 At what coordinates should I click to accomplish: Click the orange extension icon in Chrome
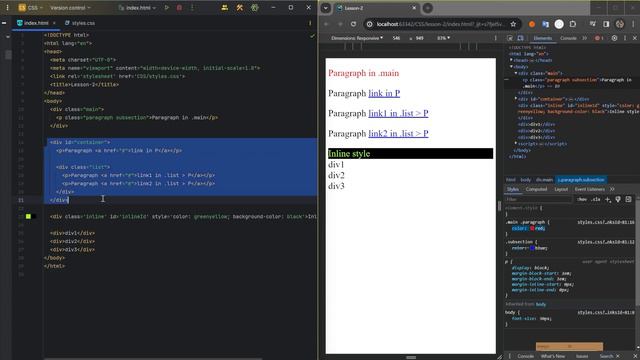coord(532,24)
